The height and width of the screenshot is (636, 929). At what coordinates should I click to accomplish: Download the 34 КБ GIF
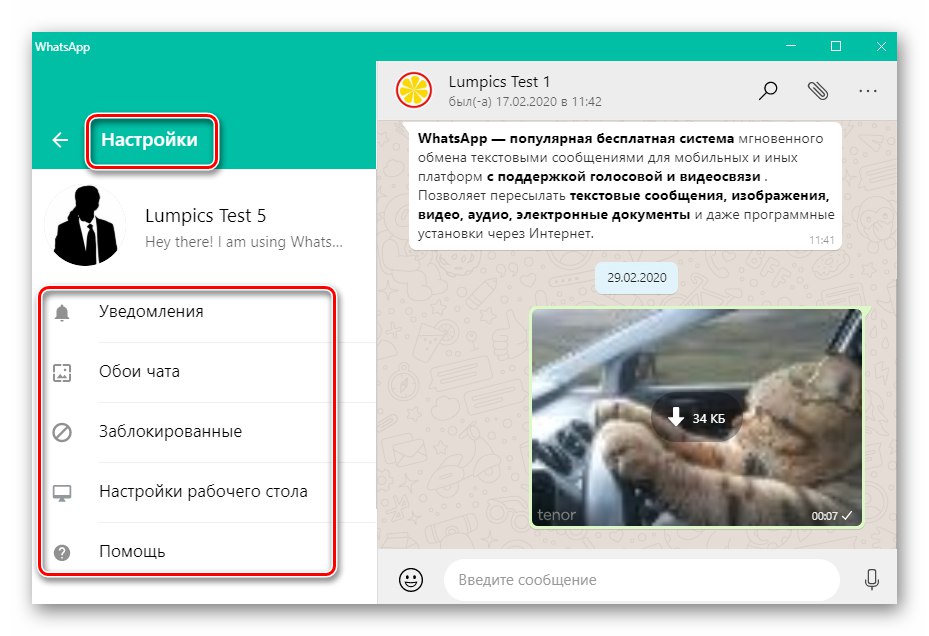[697, 417]
